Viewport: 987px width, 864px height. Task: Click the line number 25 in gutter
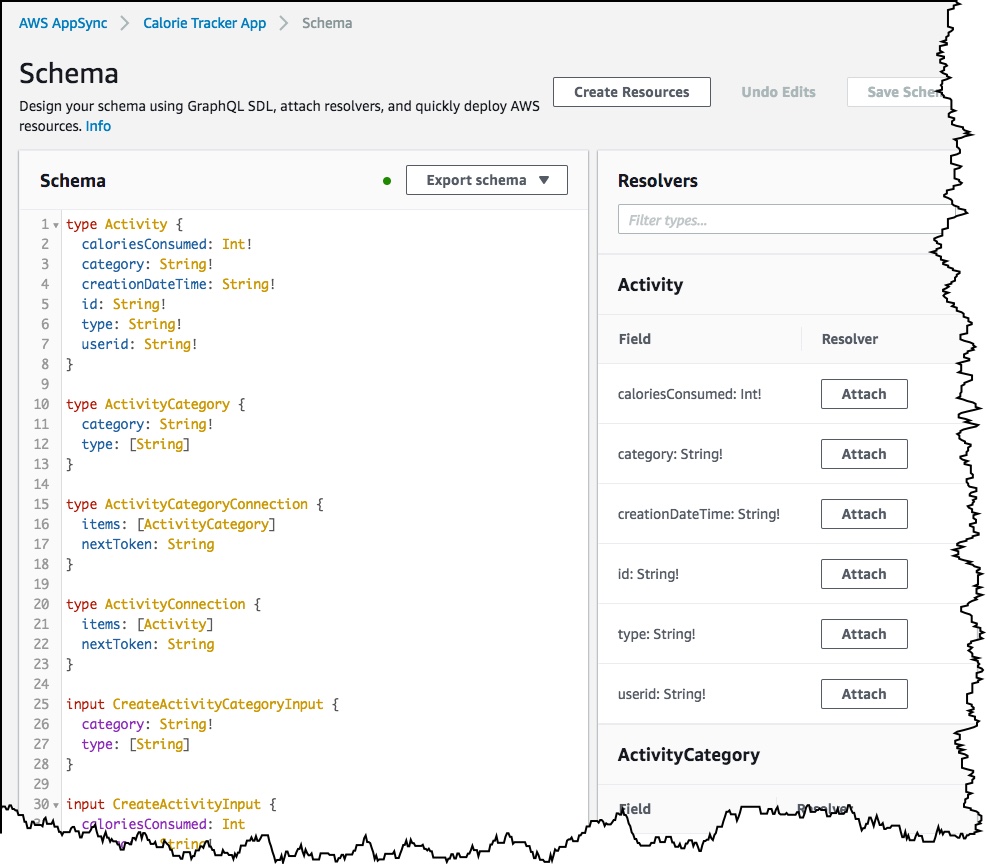tap(41, 704)
